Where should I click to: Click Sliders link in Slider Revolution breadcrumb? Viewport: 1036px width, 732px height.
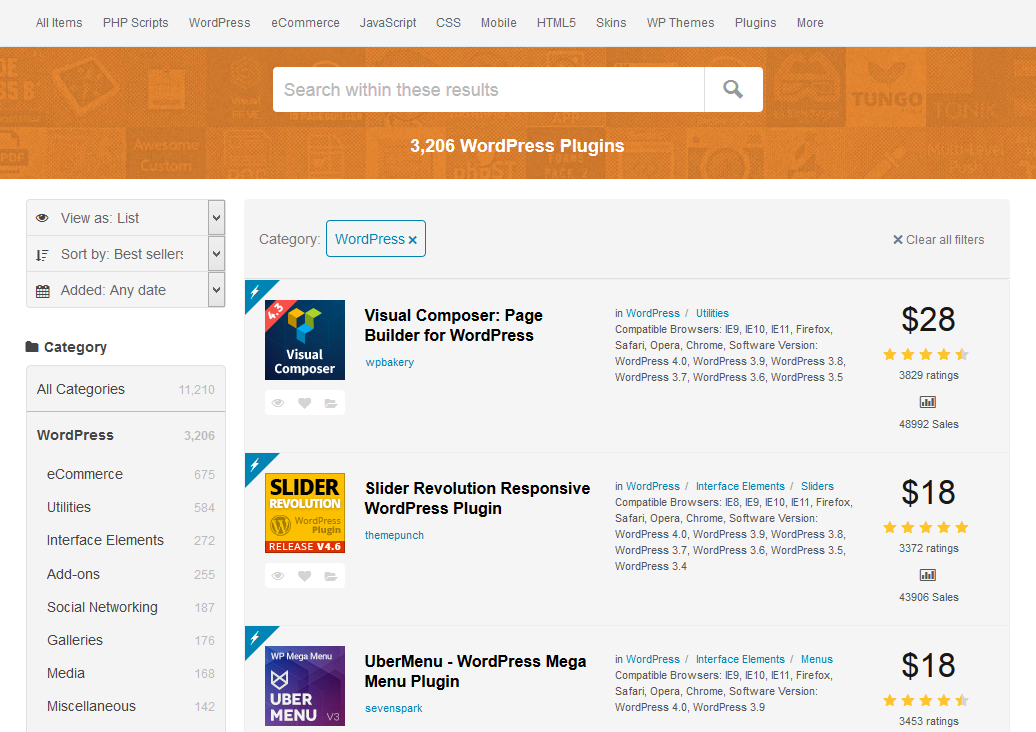coord(817,486)
